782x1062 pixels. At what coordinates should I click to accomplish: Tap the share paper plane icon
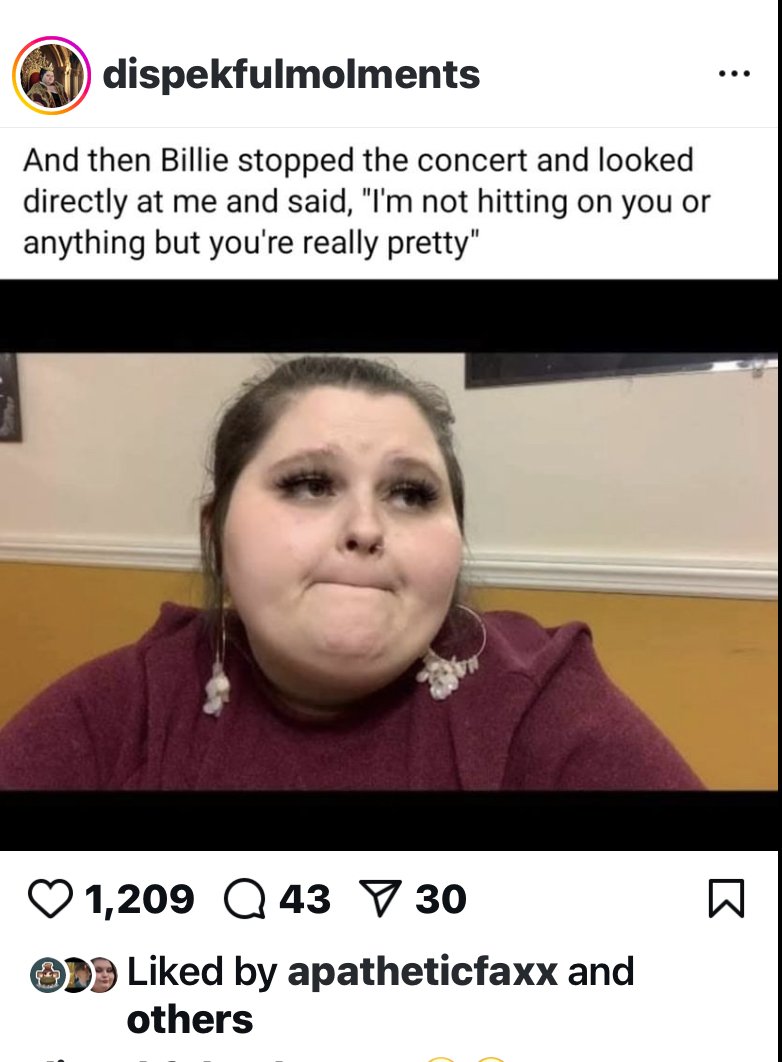380,898
